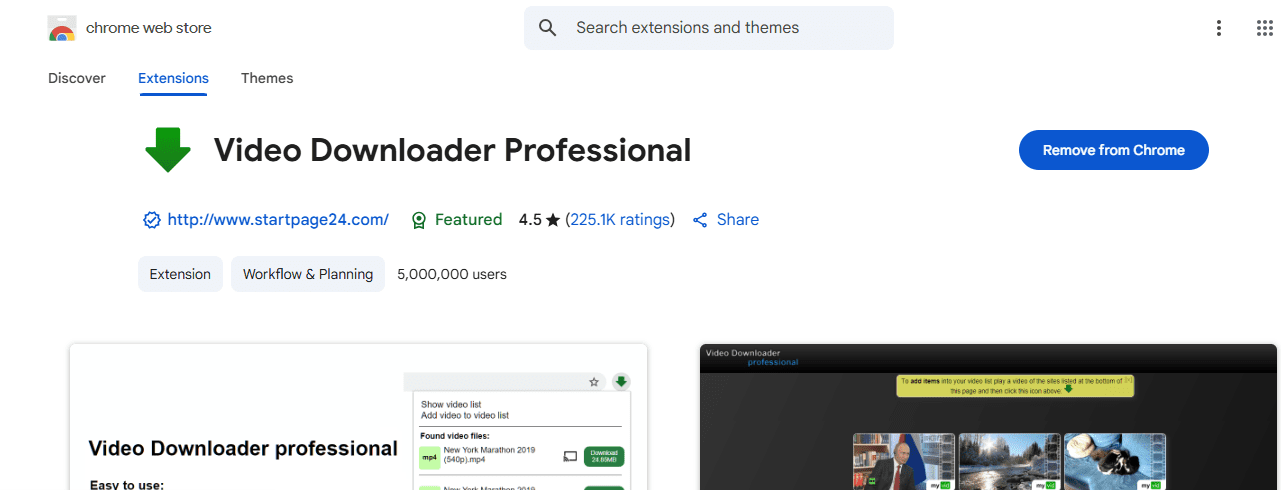This screenshot has width=1281, height=490.
Task: Click the Chrome Web Store rainbow logo
Action: (62, 28)
